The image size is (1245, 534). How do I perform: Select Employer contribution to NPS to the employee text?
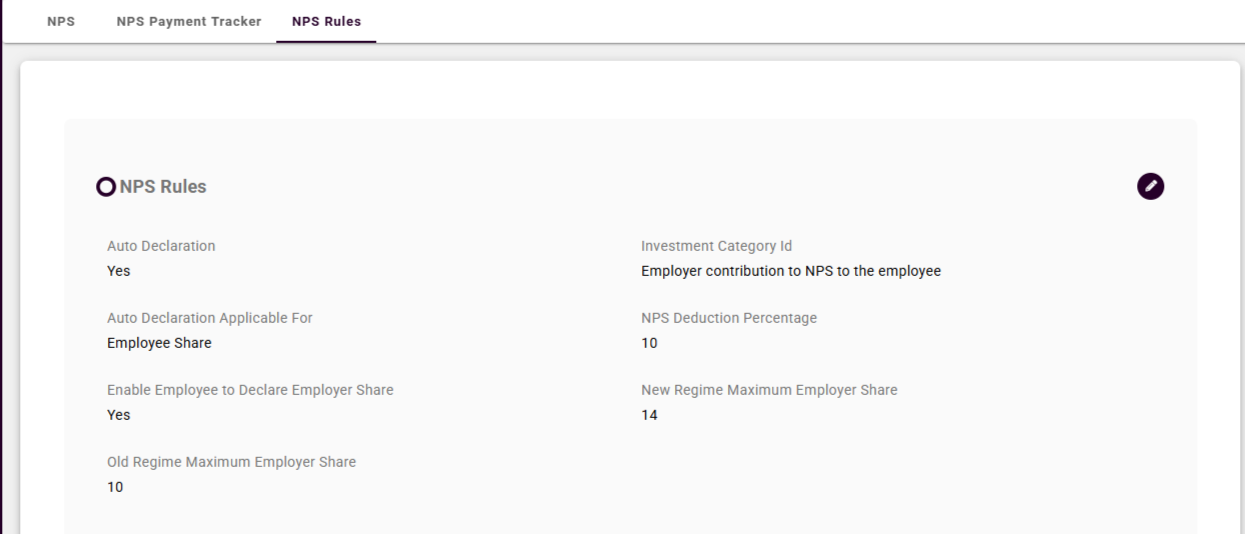coord(790,271)
